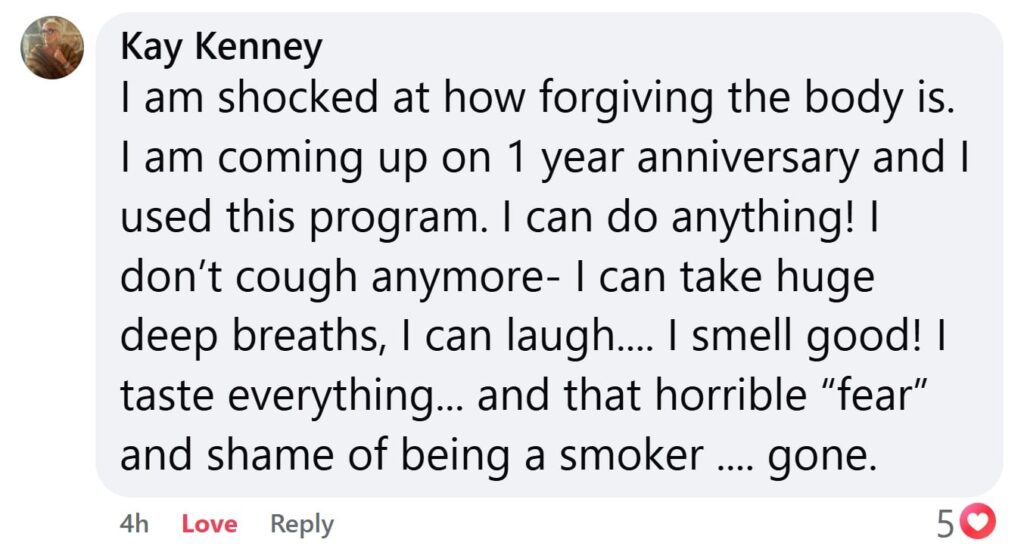Click the red heart reaction icon

point(984,522)
